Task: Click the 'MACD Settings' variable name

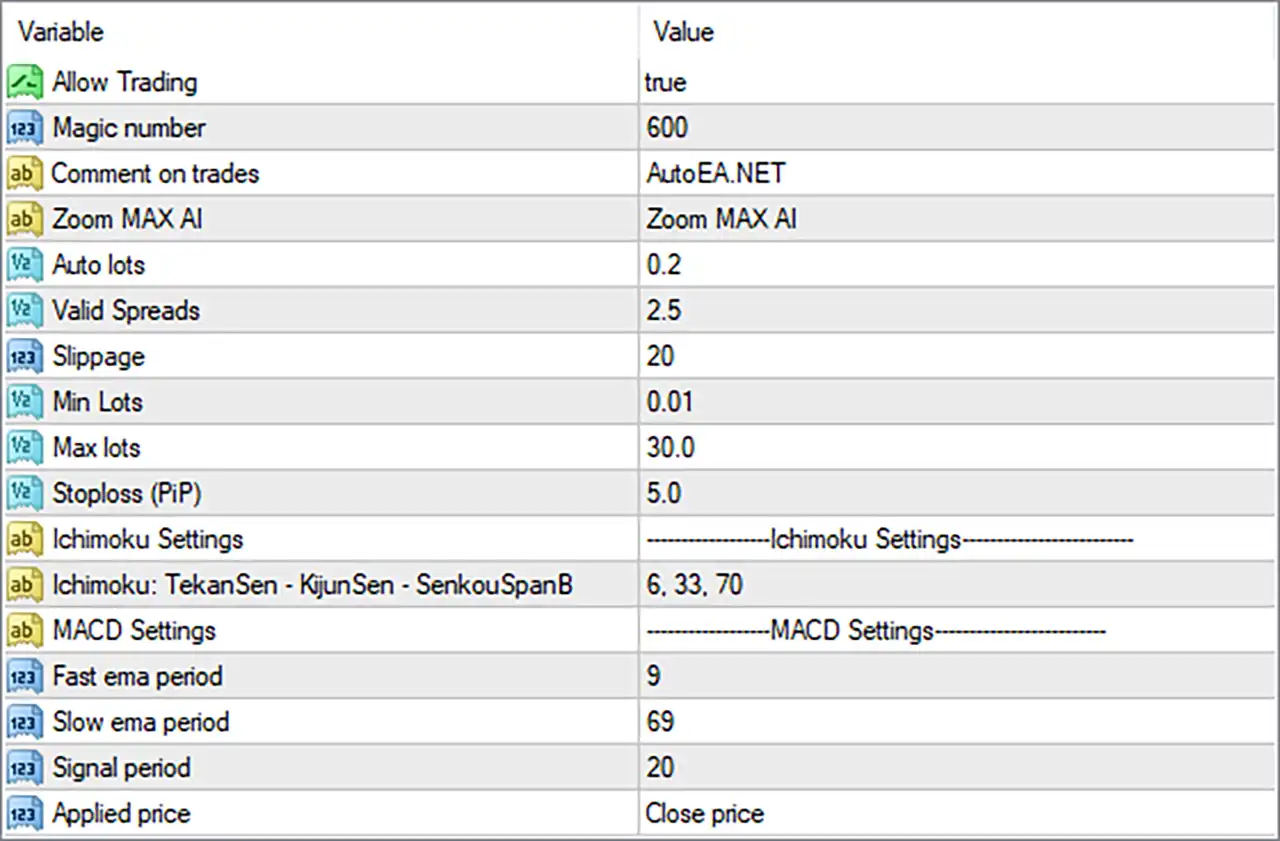Action: [x=134, y=631]
